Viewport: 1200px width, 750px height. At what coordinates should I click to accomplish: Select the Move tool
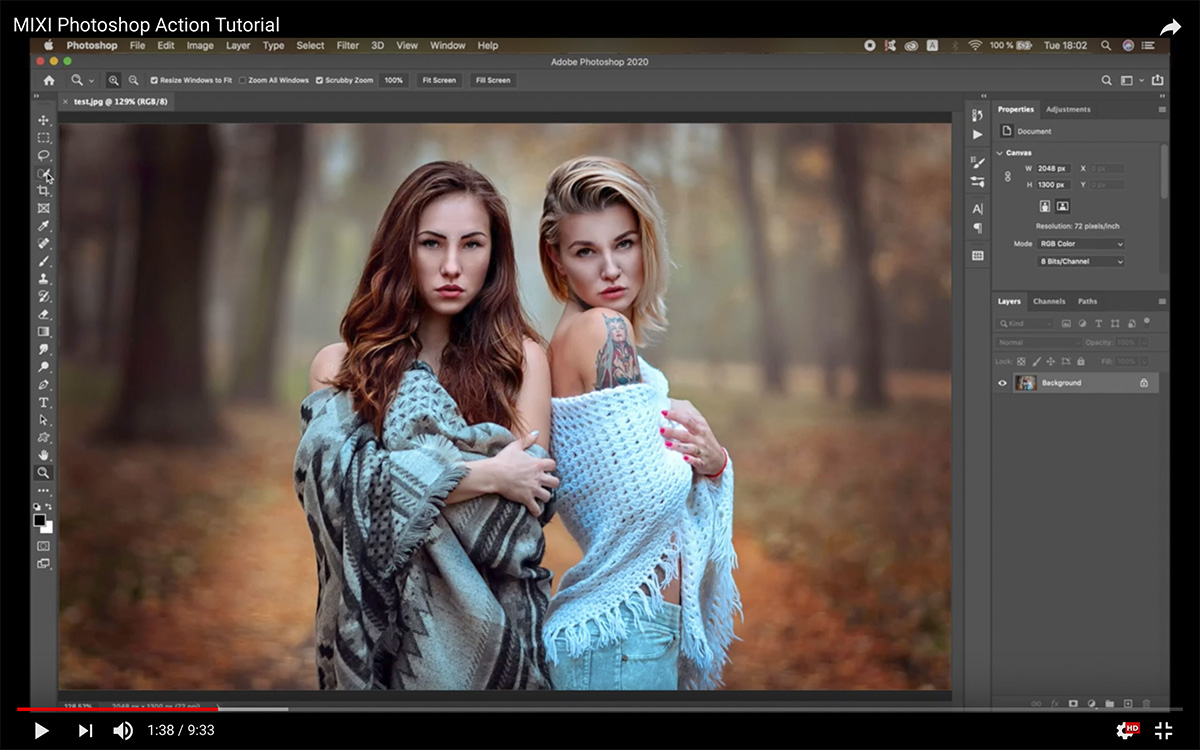coord(44,120)
